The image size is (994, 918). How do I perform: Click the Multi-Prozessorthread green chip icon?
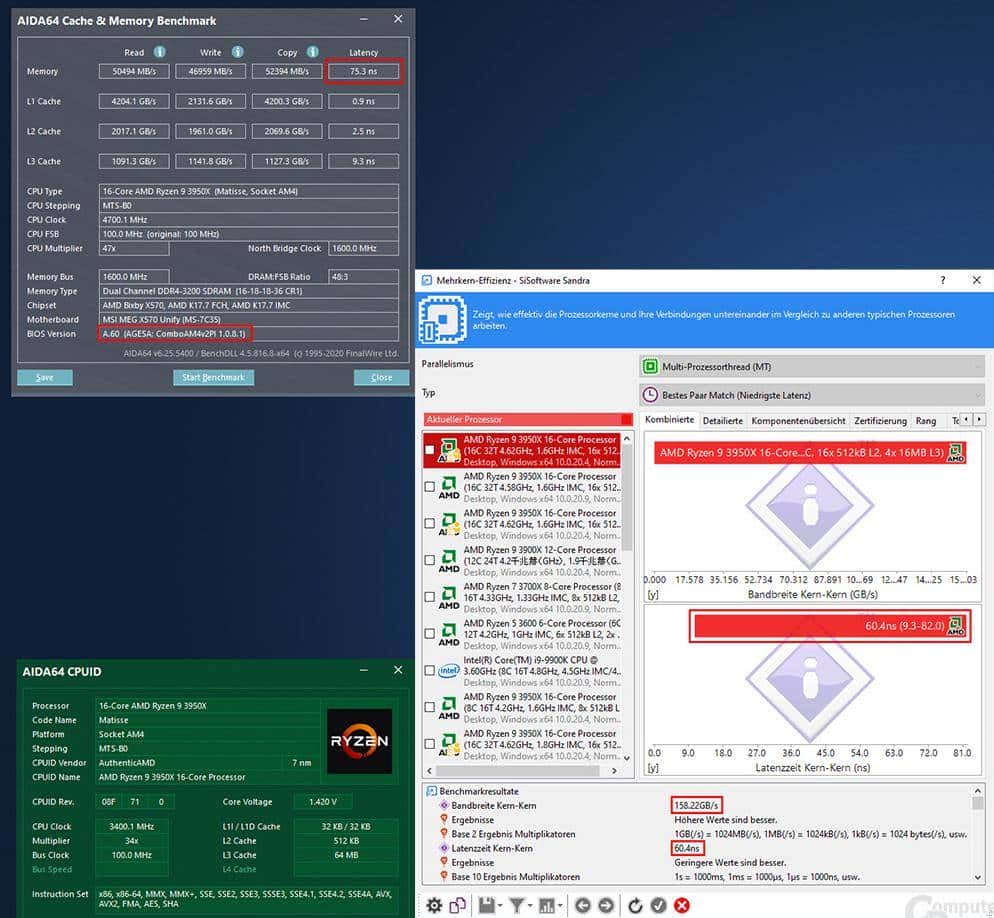(x=650, y=366)
